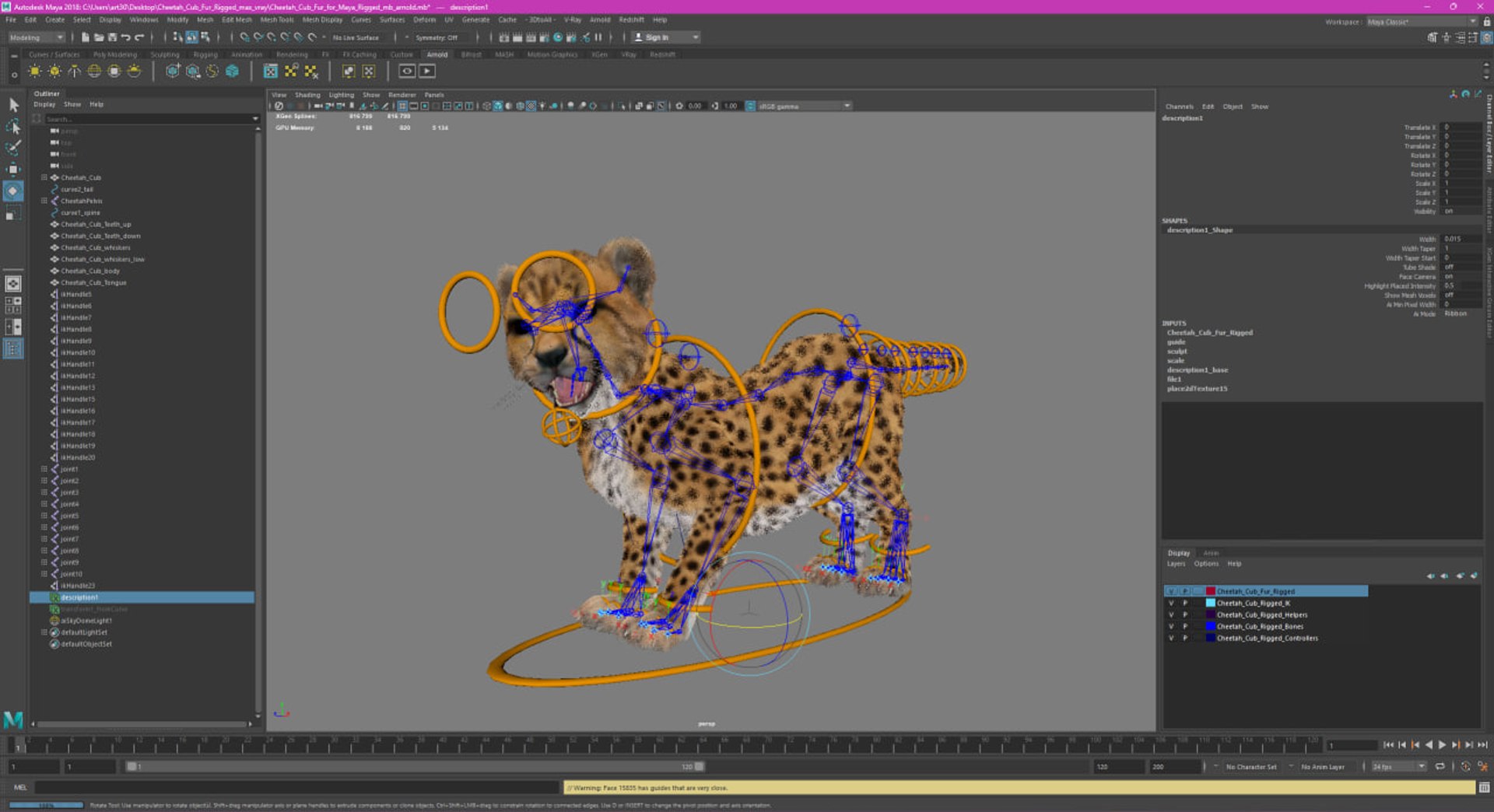Switch to single-pane perspective layout
1494x812 pixels.
click(x=13, y=284)
